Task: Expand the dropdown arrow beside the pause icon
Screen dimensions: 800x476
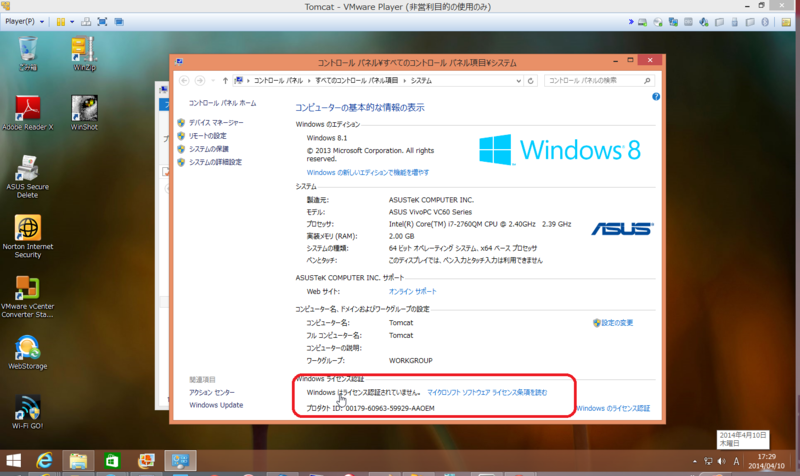Action: coord(72,22)
